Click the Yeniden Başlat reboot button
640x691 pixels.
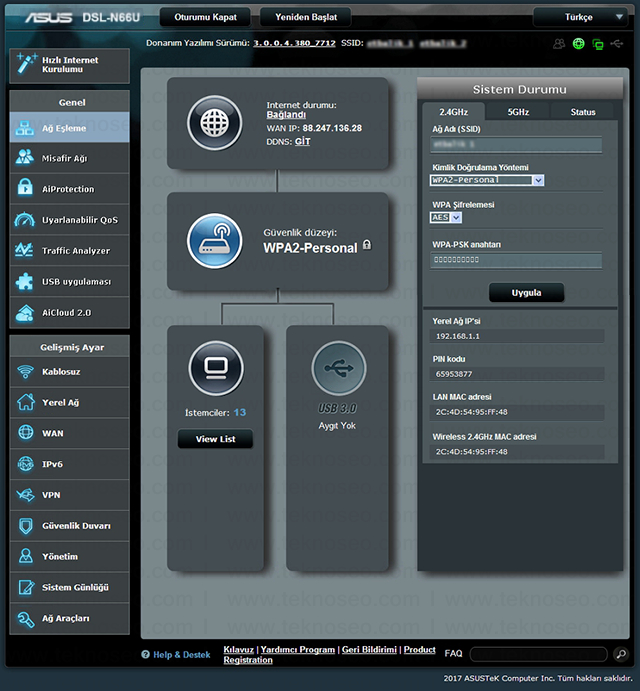306,17
